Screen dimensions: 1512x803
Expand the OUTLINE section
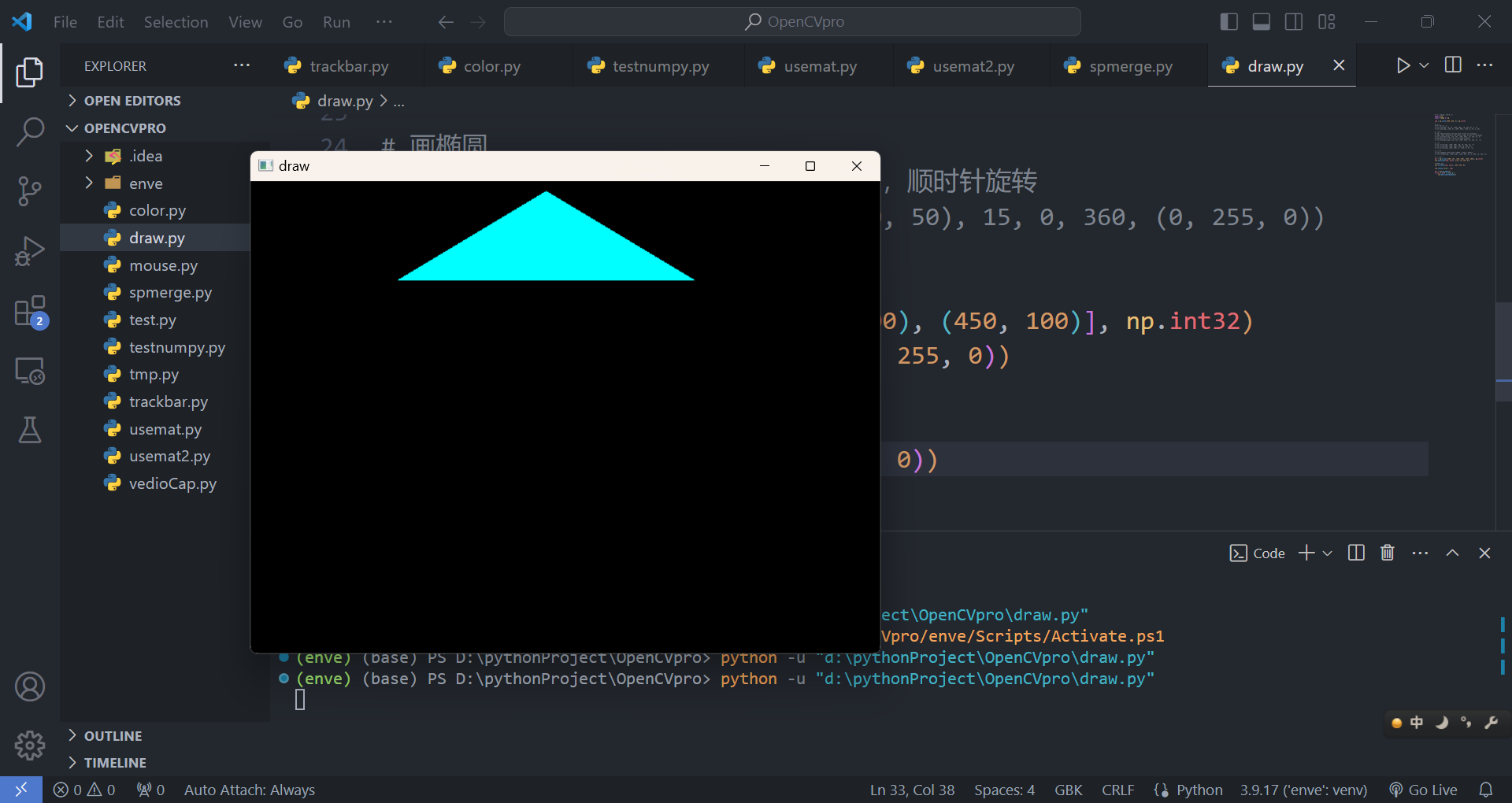pos(113,735)
